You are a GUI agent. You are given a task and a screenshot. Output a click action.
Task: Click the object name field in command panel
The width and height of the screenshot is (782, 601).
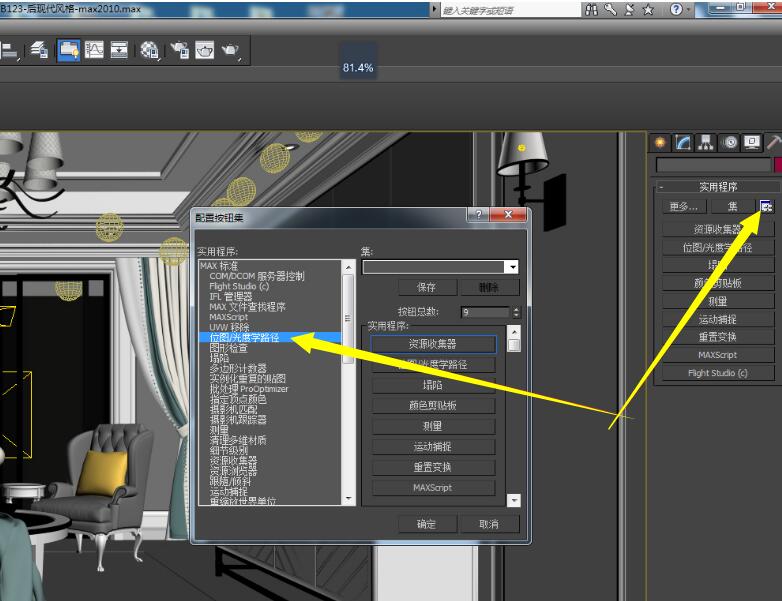714,165
